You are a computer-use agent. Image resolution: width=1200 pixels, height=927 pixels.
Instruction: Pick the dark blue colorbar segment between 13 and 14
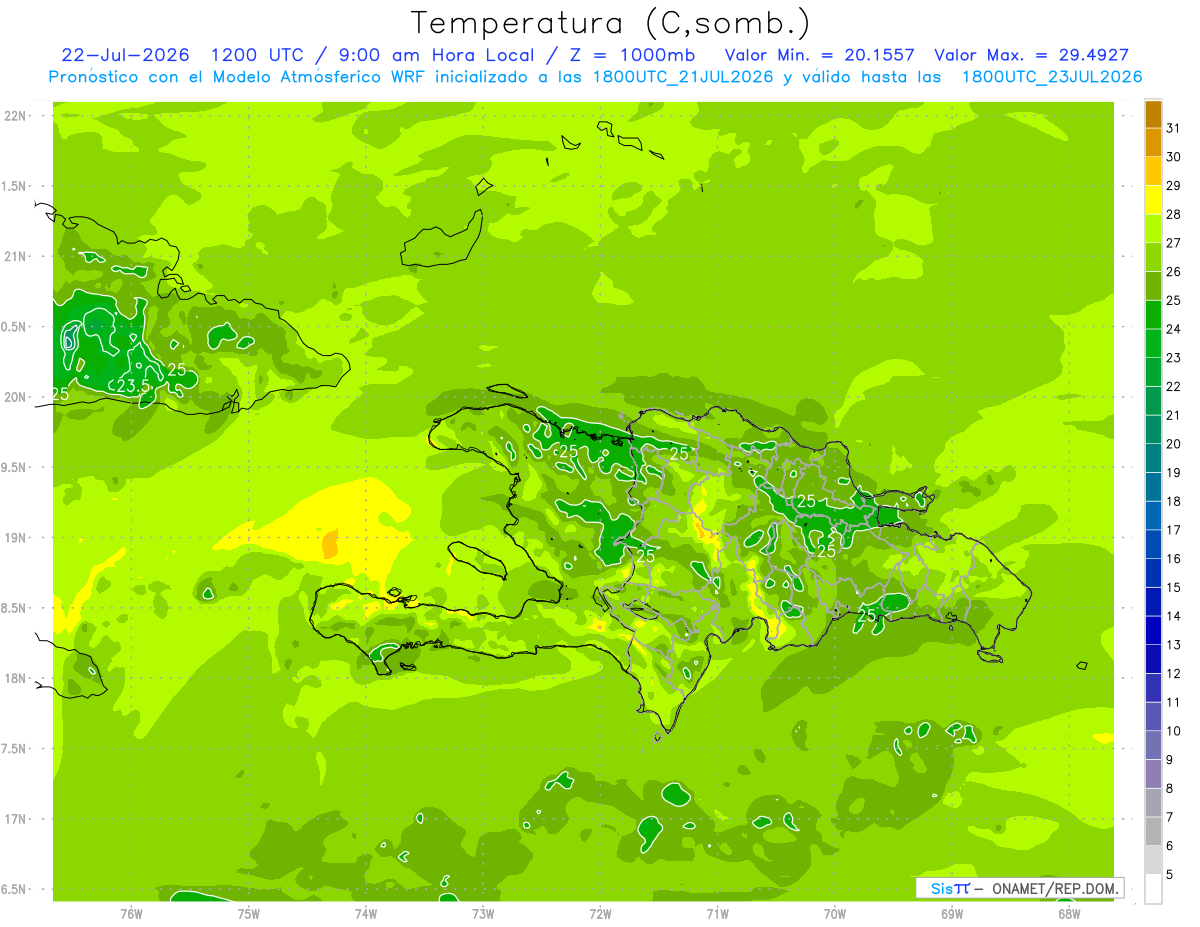(x=1153, y=631)
